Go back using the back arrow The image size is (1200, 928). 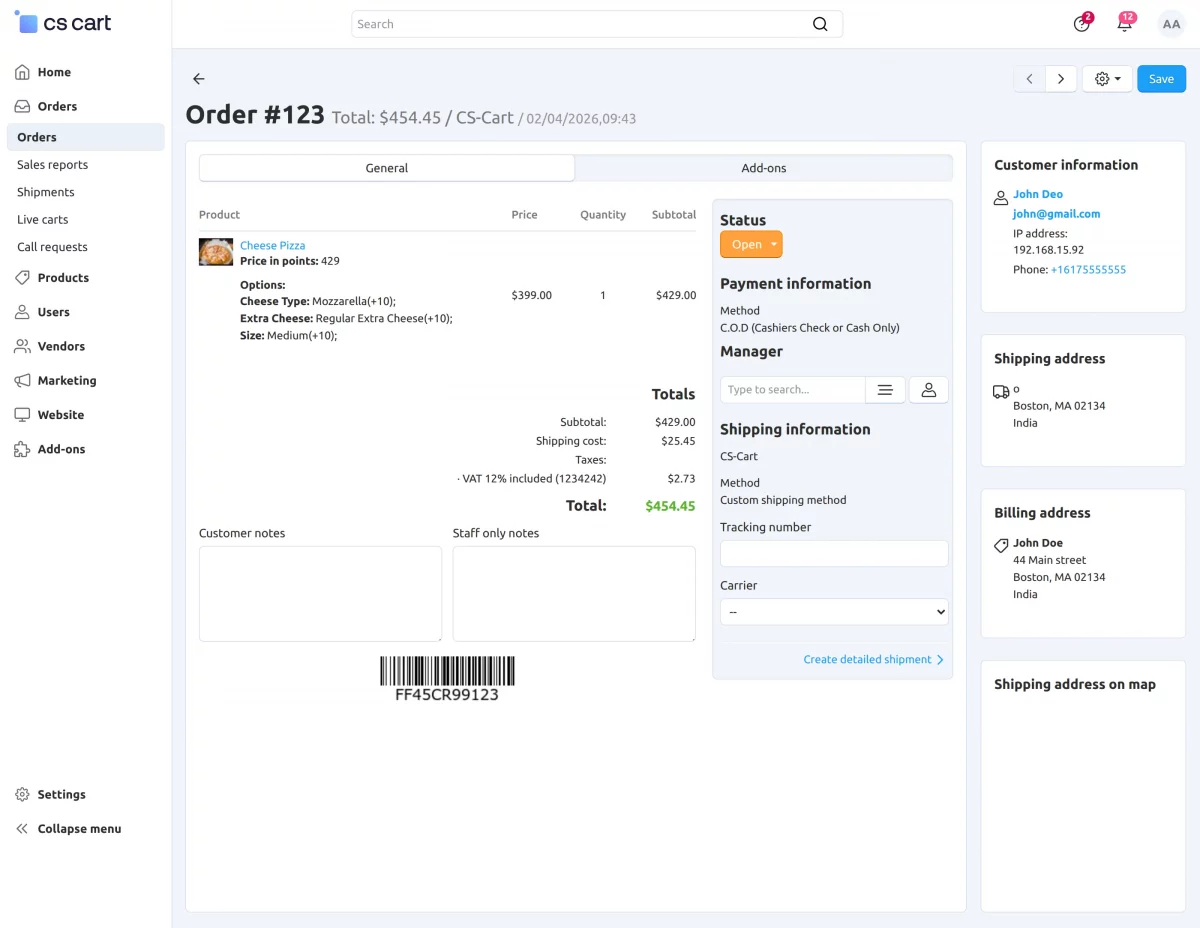tap(198, 78)
